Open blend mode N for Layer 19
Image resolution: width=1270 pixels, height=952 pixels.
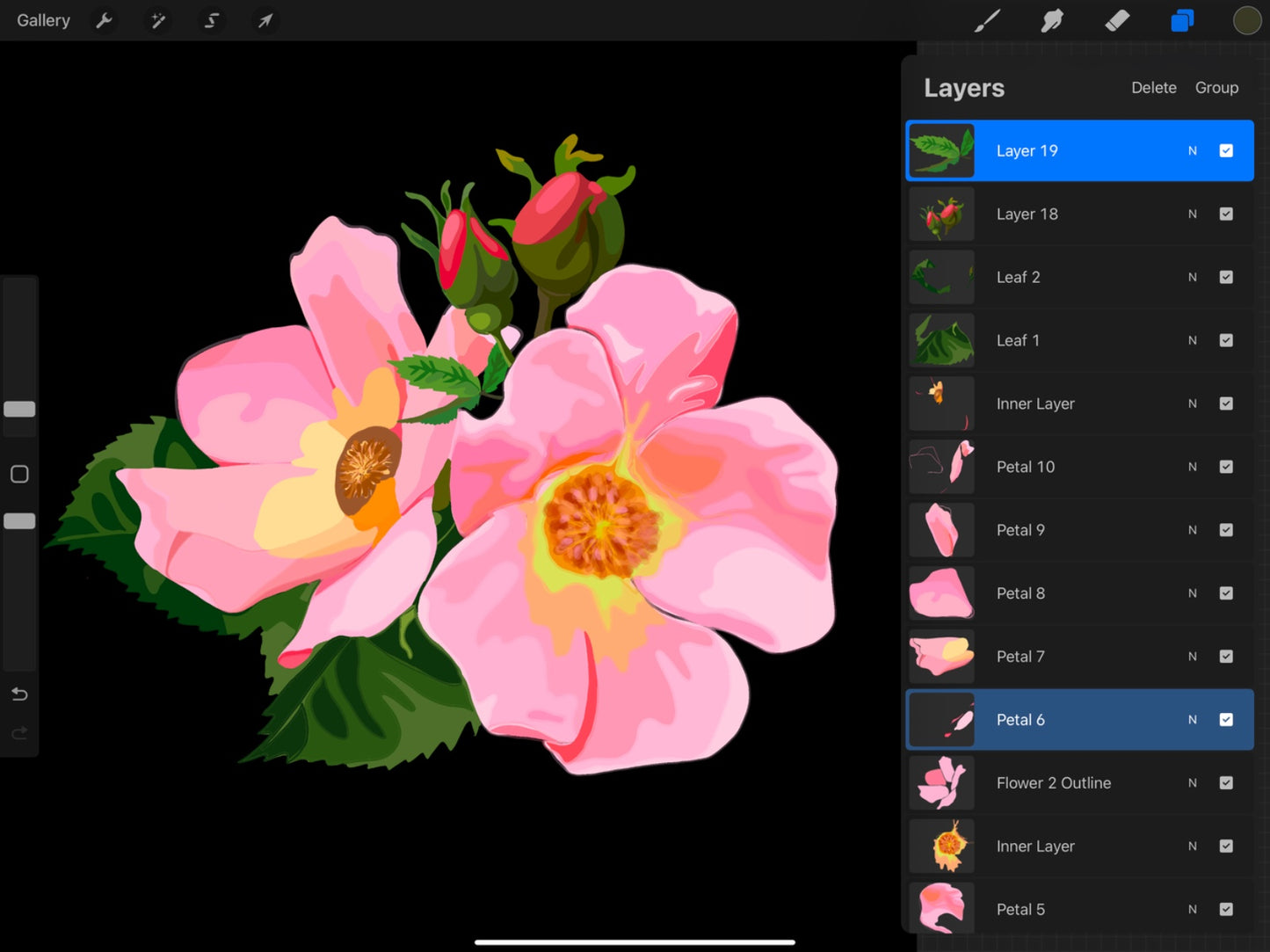click(x=1193, y=150)
